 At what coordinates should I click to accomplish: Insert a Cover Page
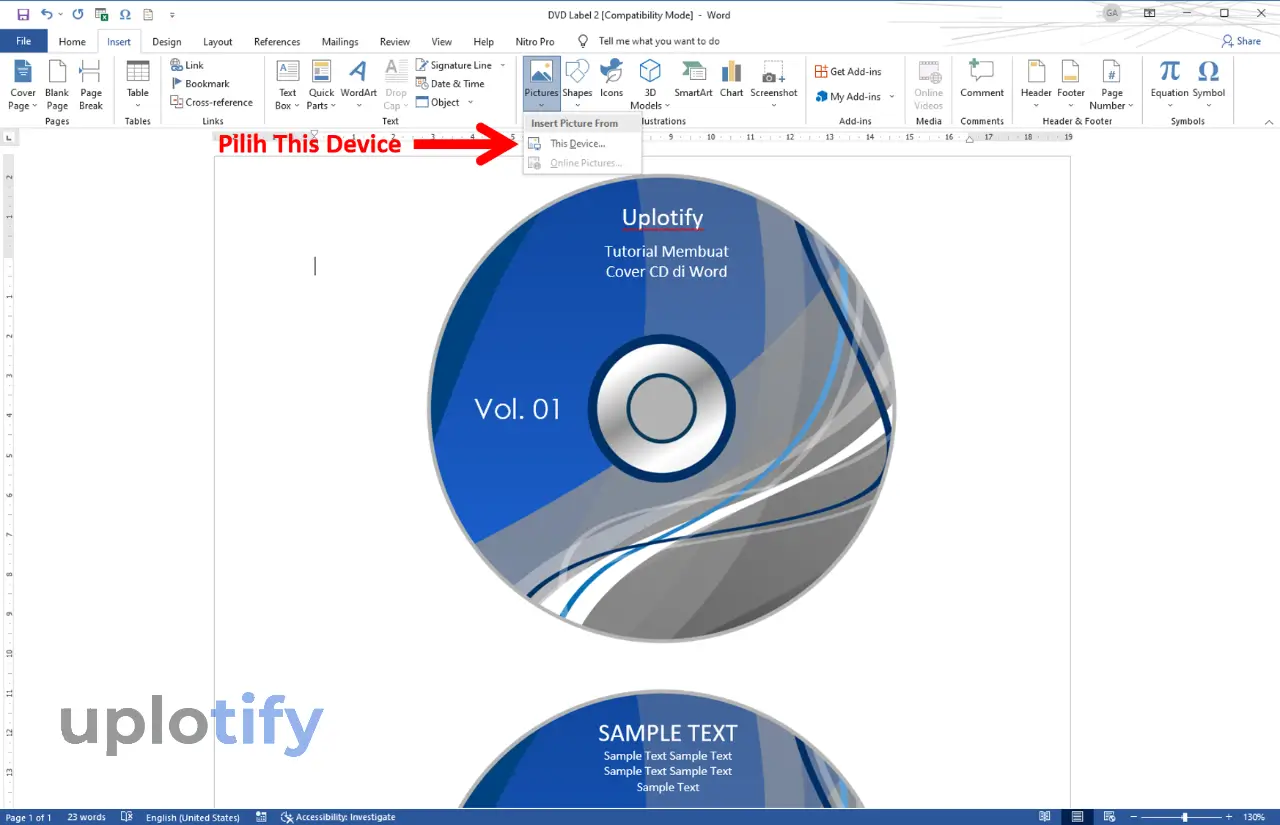pos(23,85)
